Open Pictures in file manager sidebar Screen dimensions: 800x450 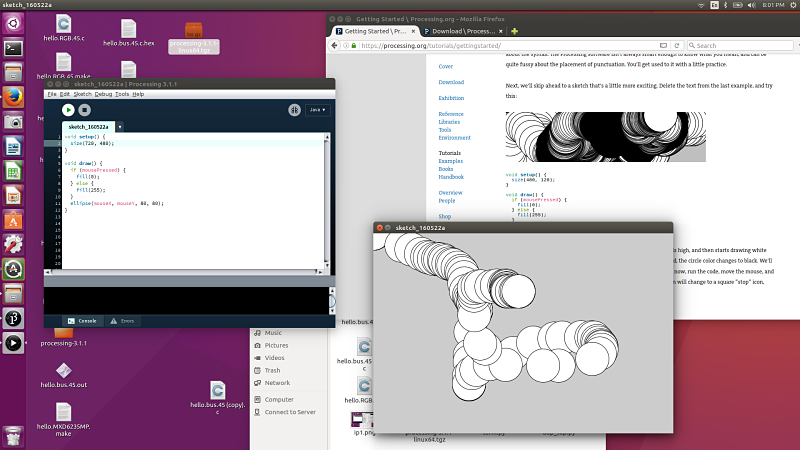pos(276,345)
